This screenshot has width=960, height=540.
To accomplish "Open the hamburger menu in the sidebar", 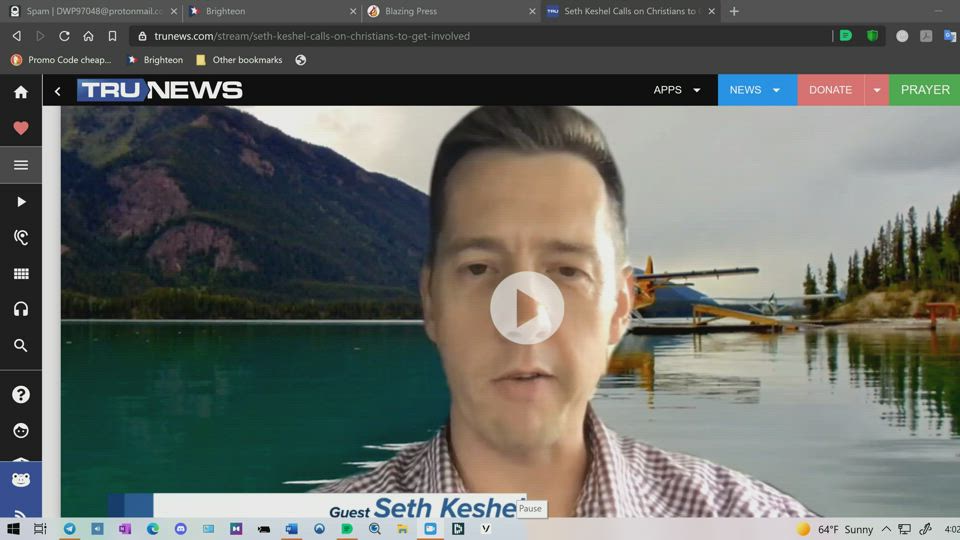I will [x=20, y=165].
